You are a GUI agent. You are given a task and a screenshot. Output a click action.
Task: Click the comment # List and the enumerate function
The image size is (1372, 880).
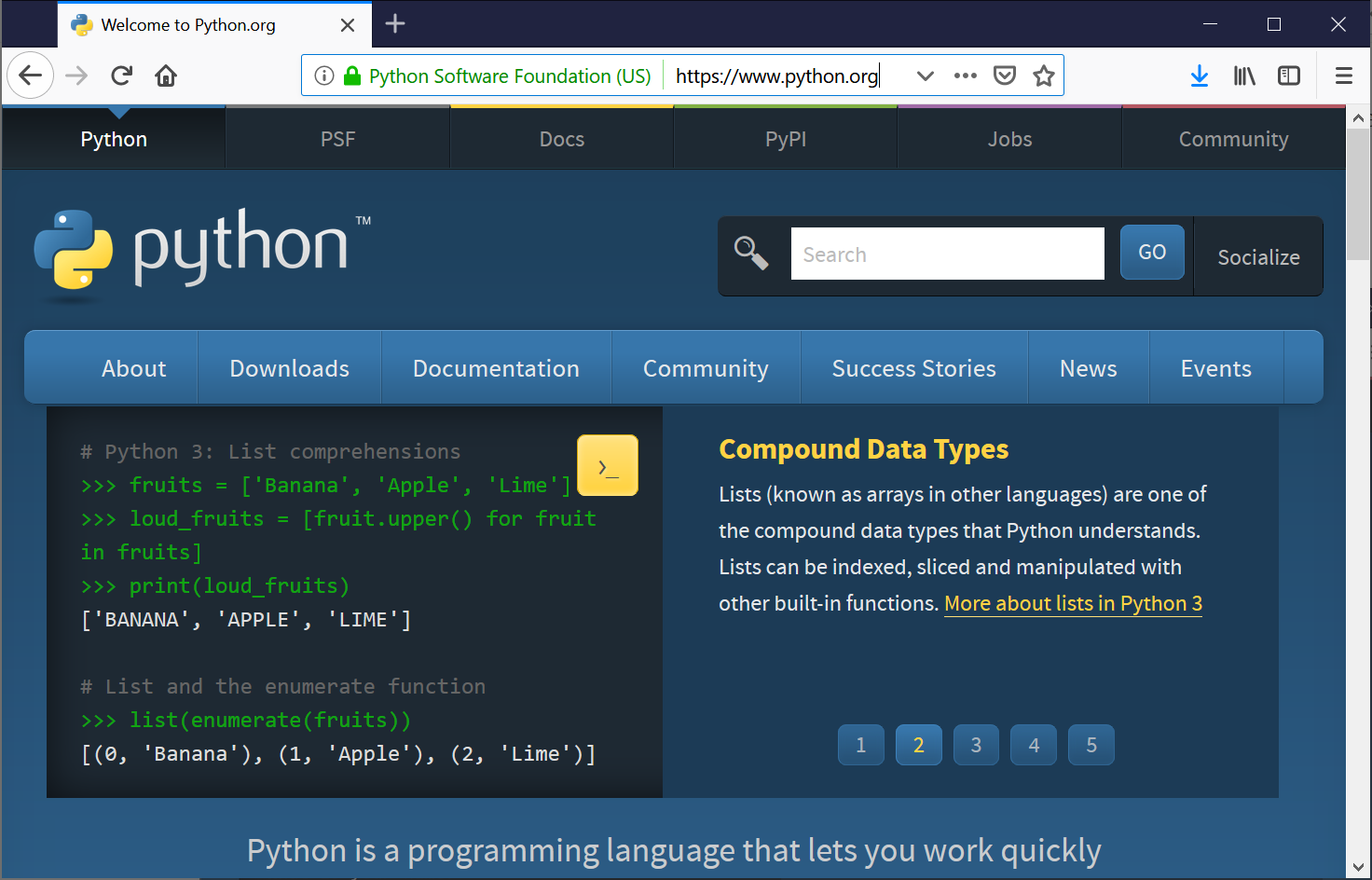282,686
